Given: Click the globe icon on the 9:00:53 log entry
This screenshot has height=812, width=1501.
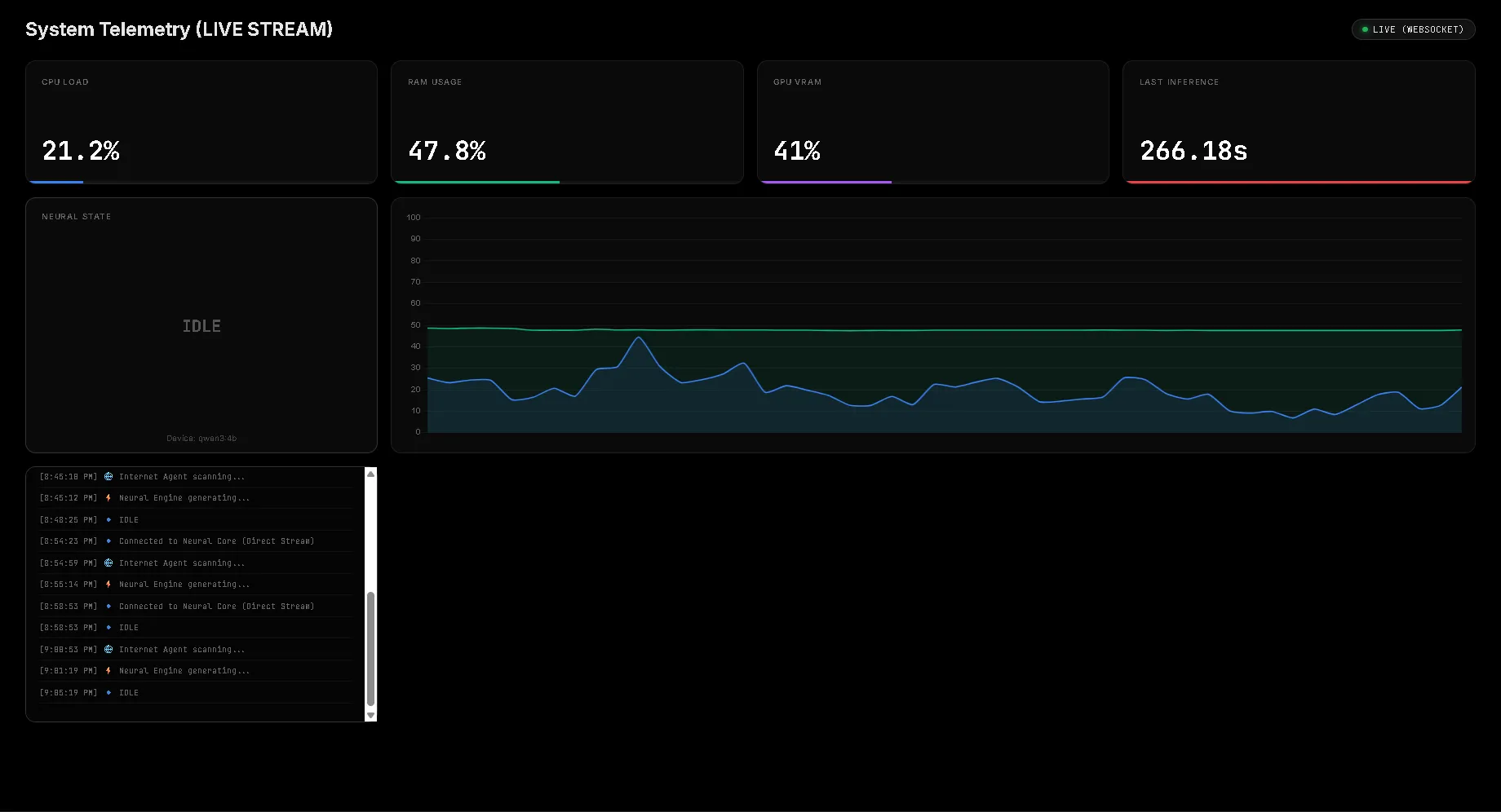Looking at the screenshot, I should (x=108, y=649).
